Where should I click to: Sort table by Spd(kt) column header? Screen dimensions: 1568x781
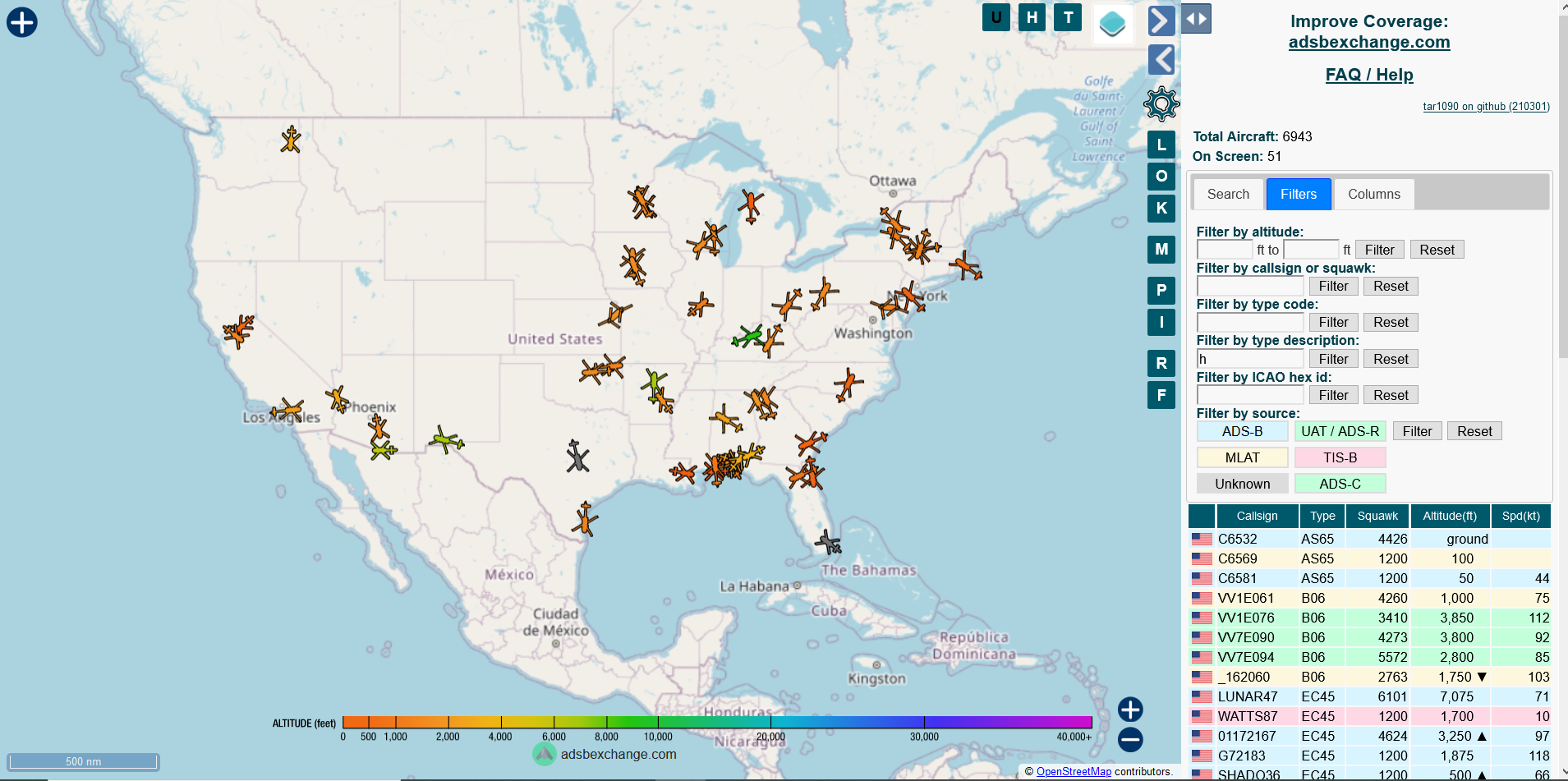1520,516
